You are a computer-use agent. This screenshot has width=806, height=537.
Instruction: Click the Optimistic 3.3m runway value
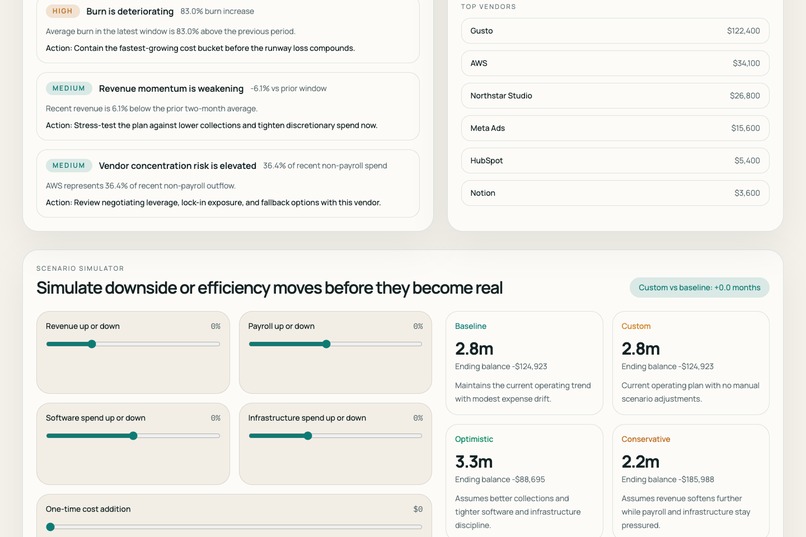pos(473,461)
